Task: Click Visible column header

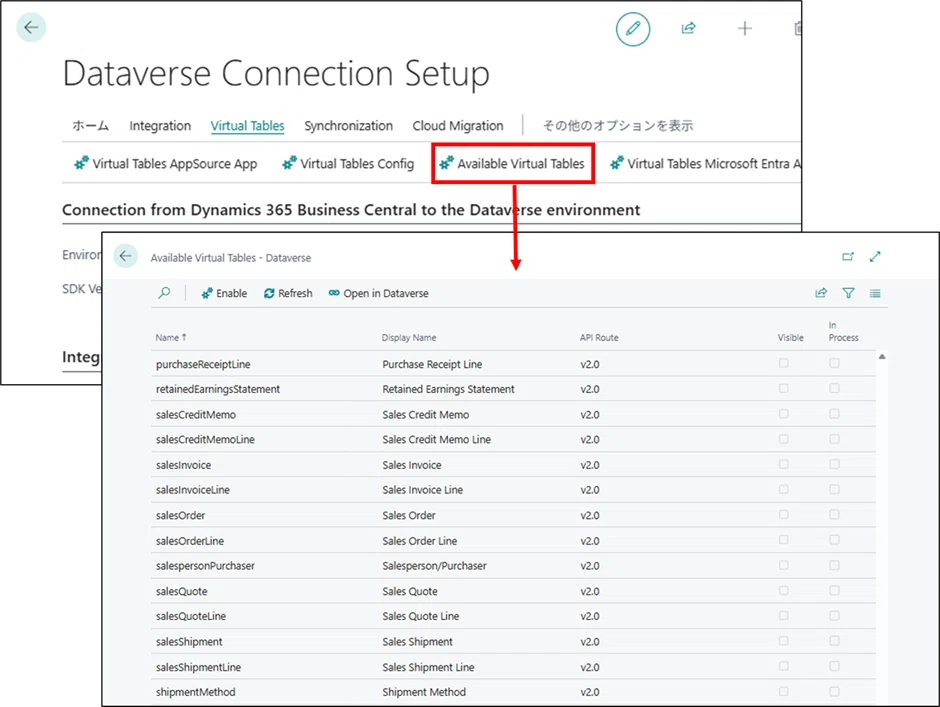Action: (791, 338)
